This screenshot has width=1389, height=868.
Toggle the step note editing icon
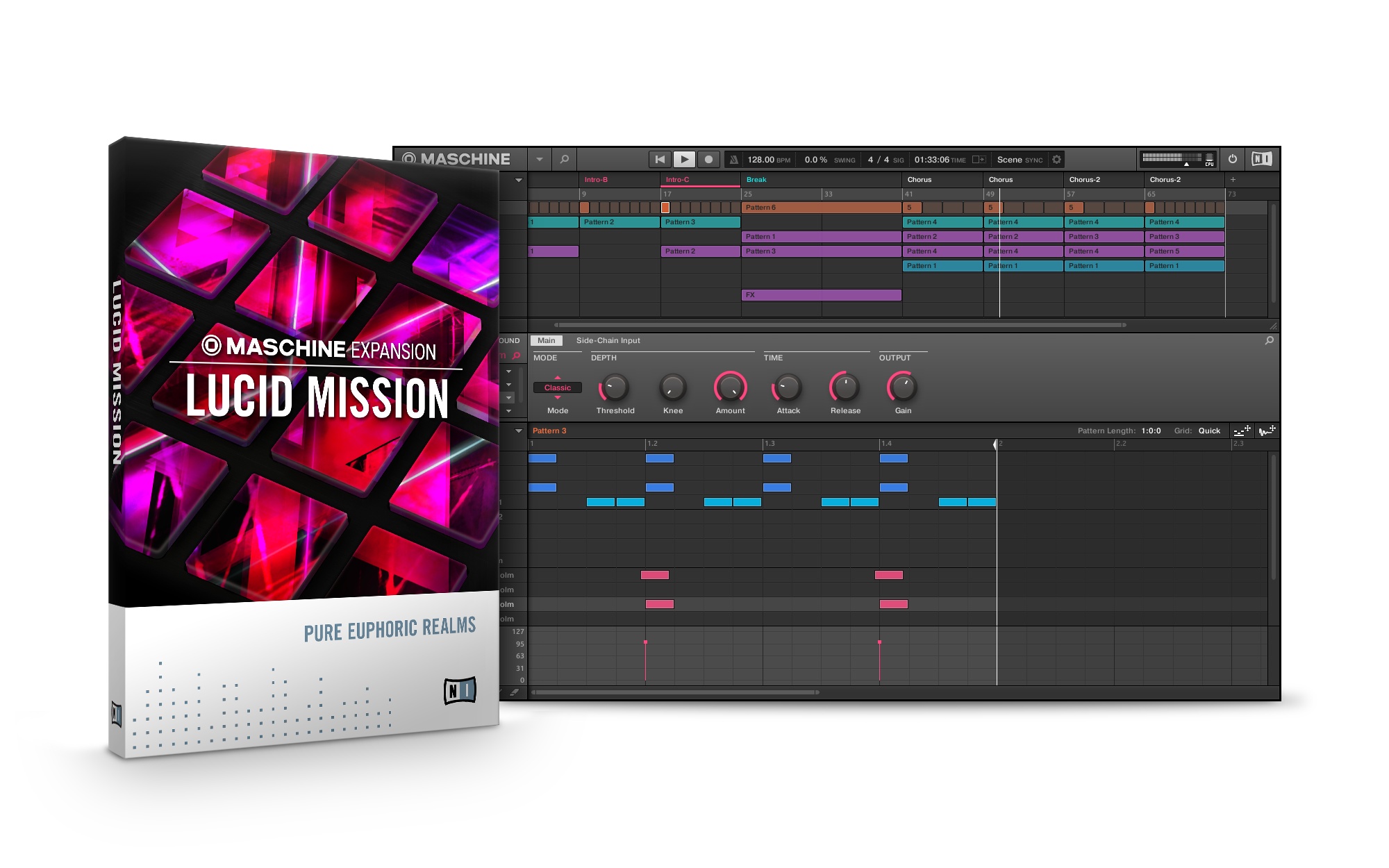(x=1242, y=431)
